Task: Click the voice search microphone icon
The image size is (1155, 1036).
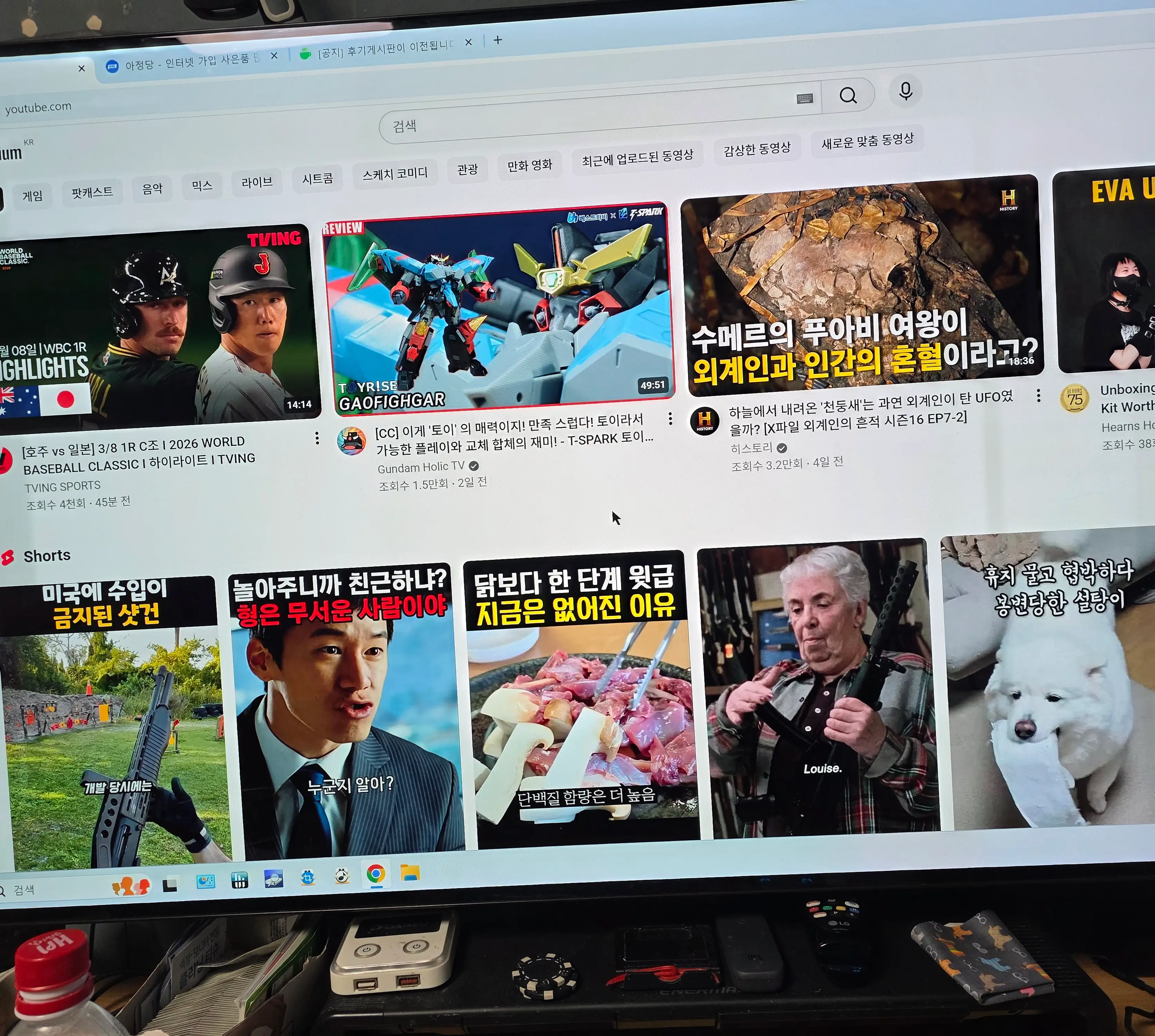Action: click(905, 90)
